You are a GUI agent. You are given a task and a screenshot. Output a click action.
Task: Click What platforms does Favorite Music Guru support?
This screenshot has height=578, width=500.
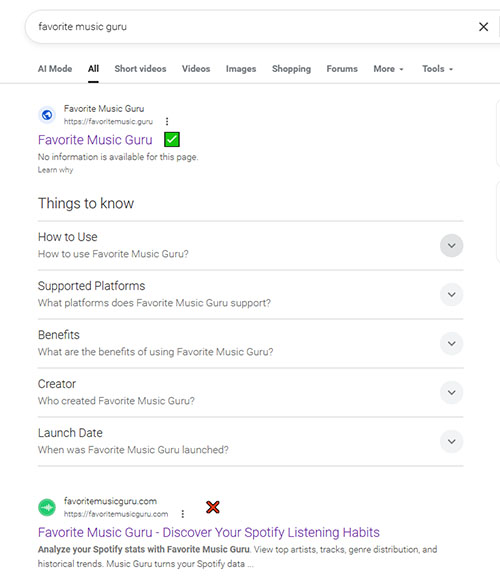tap(154, 303)
